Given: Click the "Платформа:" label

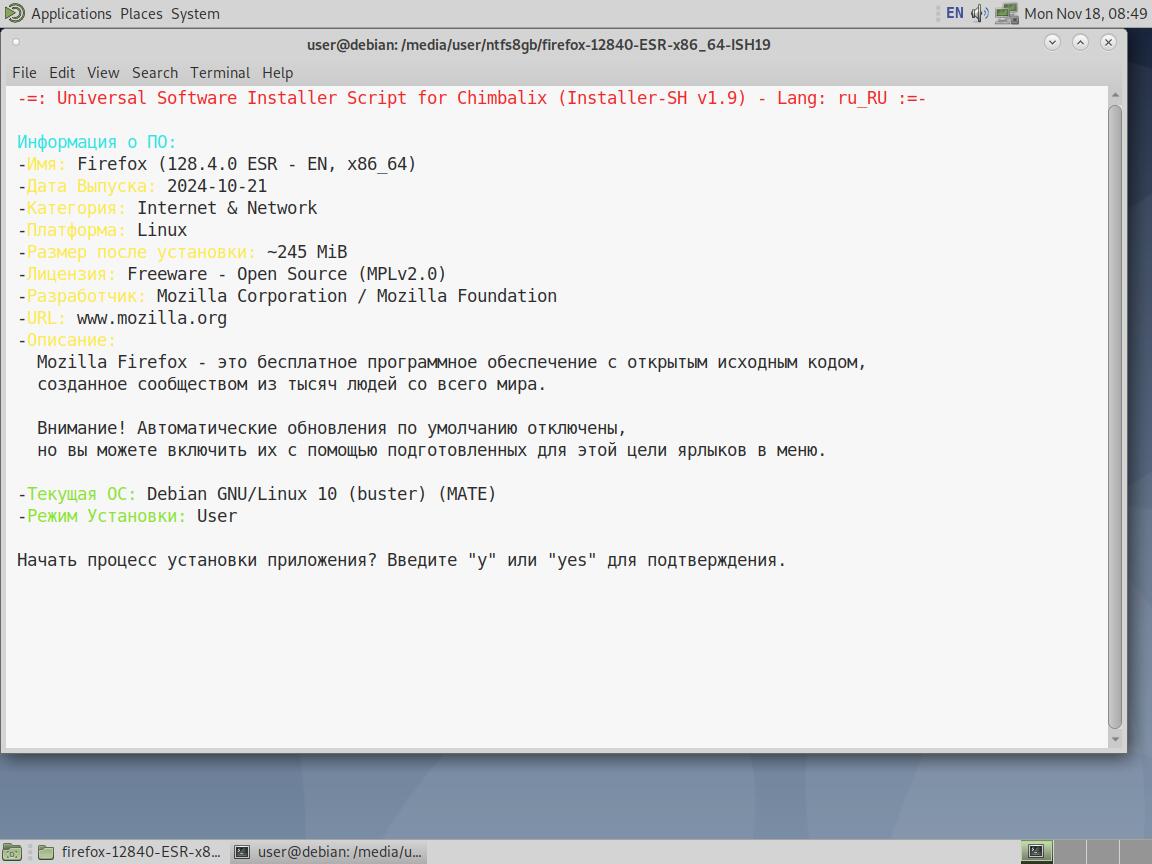Looking at the screenshot, I should (x=76, y=230).
